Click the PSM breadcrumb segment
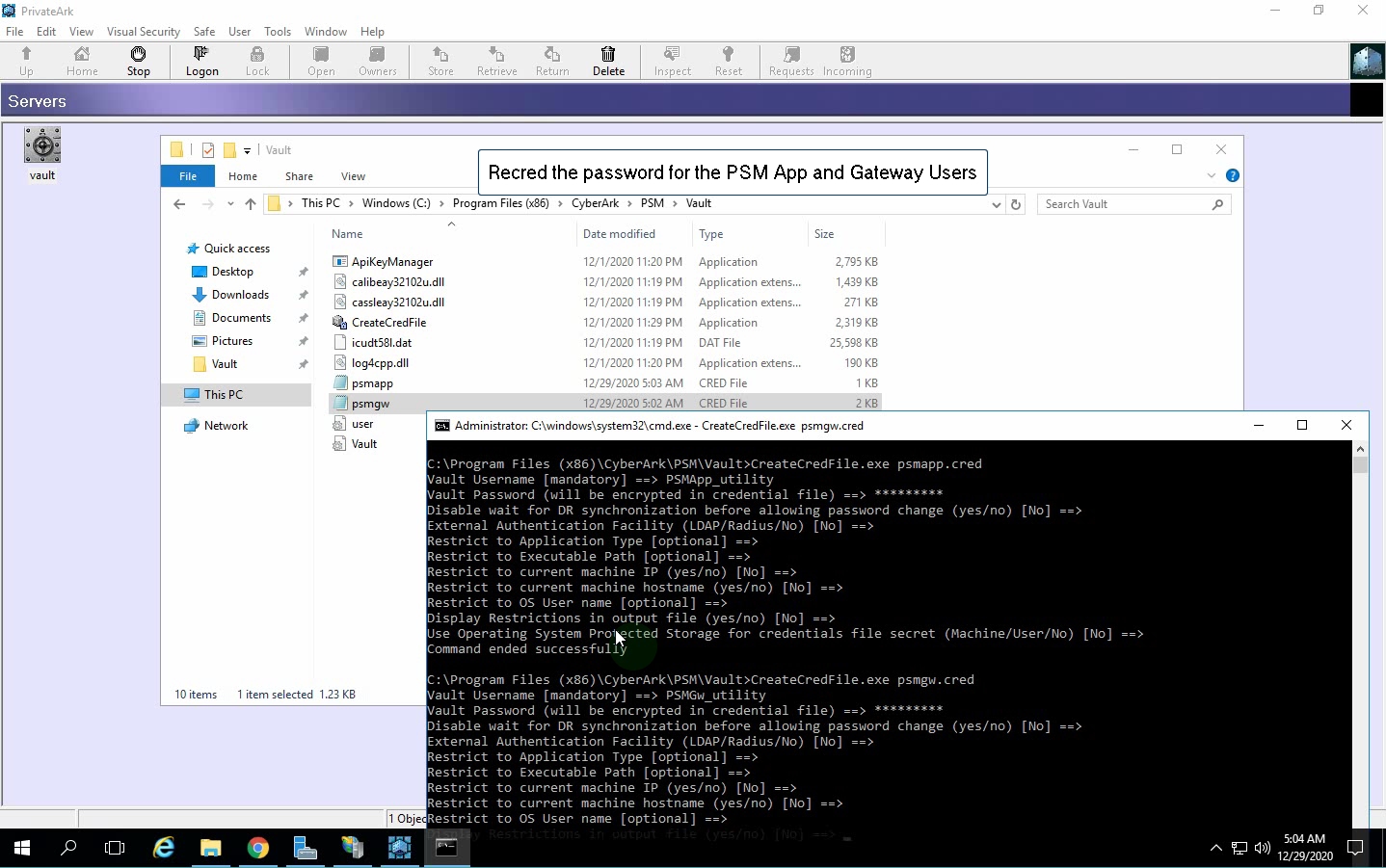Image resolution: width=1386 pixels, height=868 pixels. point(653,203)
